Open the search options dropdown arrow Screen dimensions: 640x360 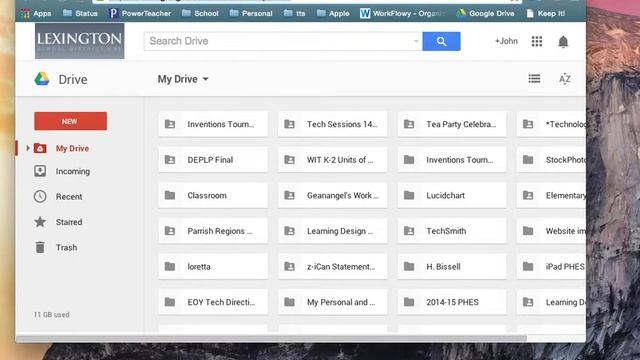416,41
